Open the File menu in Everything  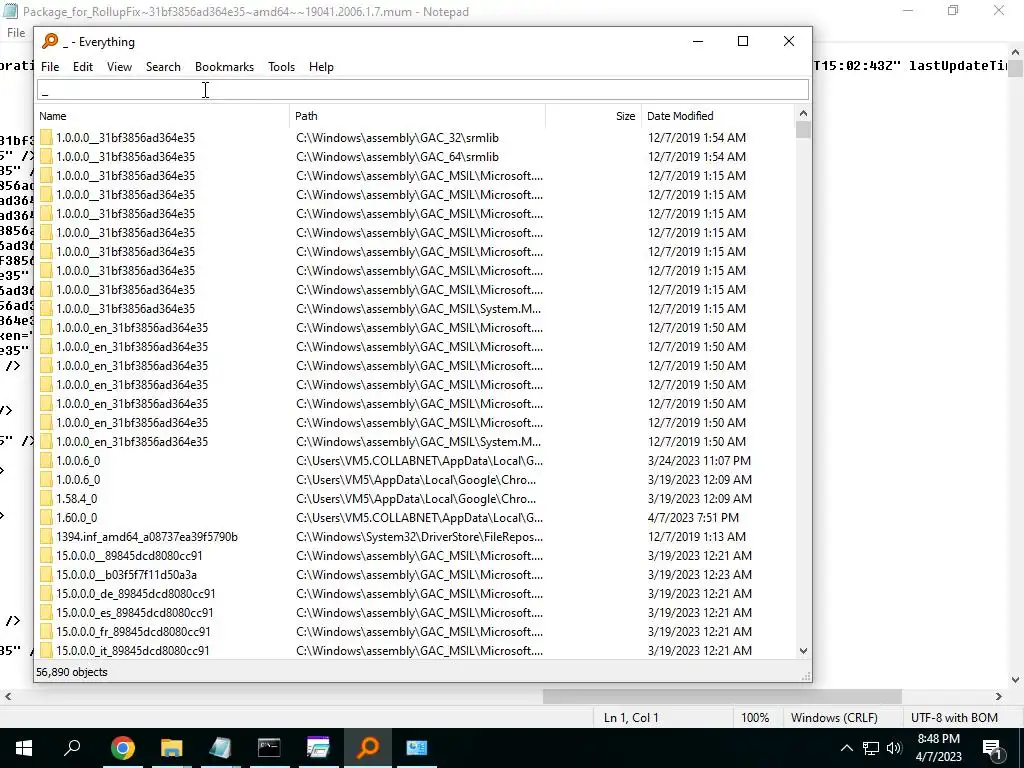(50, 67)
